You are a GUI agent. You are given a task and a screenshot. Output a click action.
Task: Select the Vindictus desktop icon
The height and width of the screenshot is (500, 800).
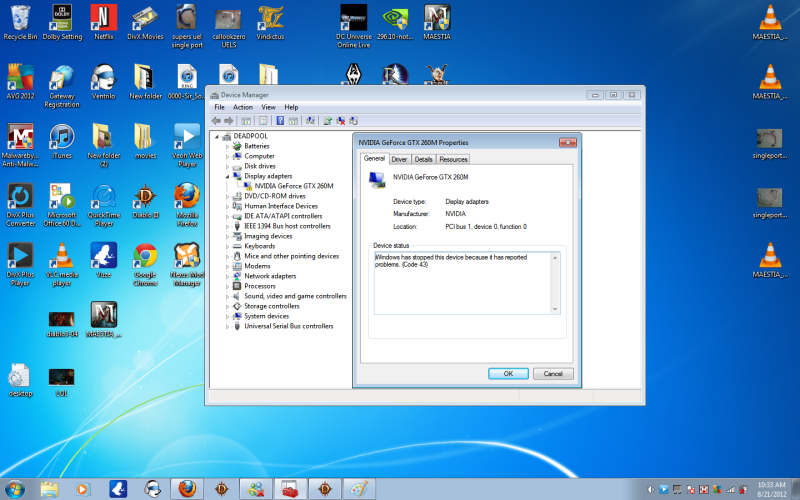(270, 23)
